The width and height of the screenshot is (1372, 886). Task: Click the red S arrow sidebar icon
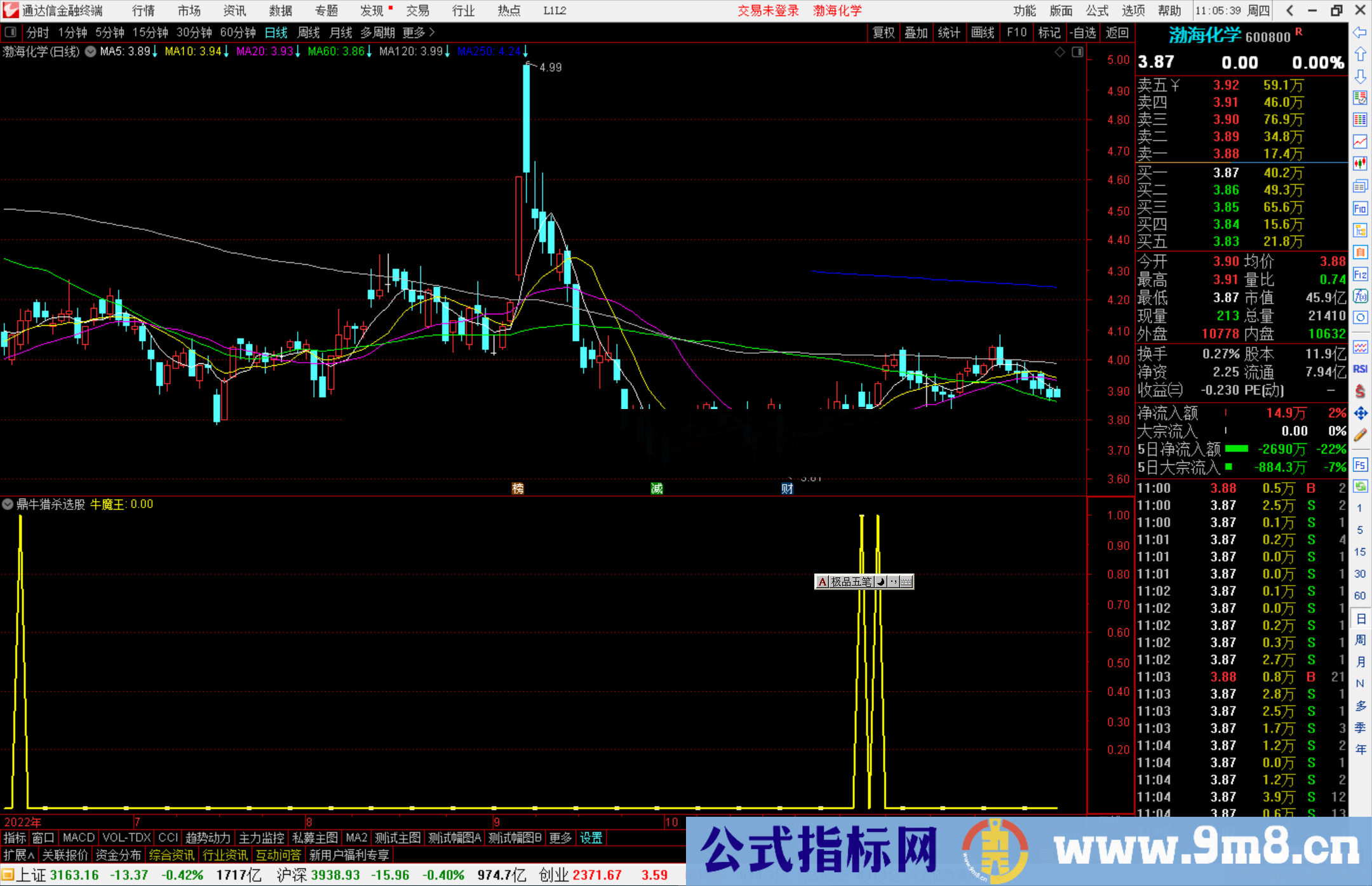pyautogui.click(x=1360, y=391)
